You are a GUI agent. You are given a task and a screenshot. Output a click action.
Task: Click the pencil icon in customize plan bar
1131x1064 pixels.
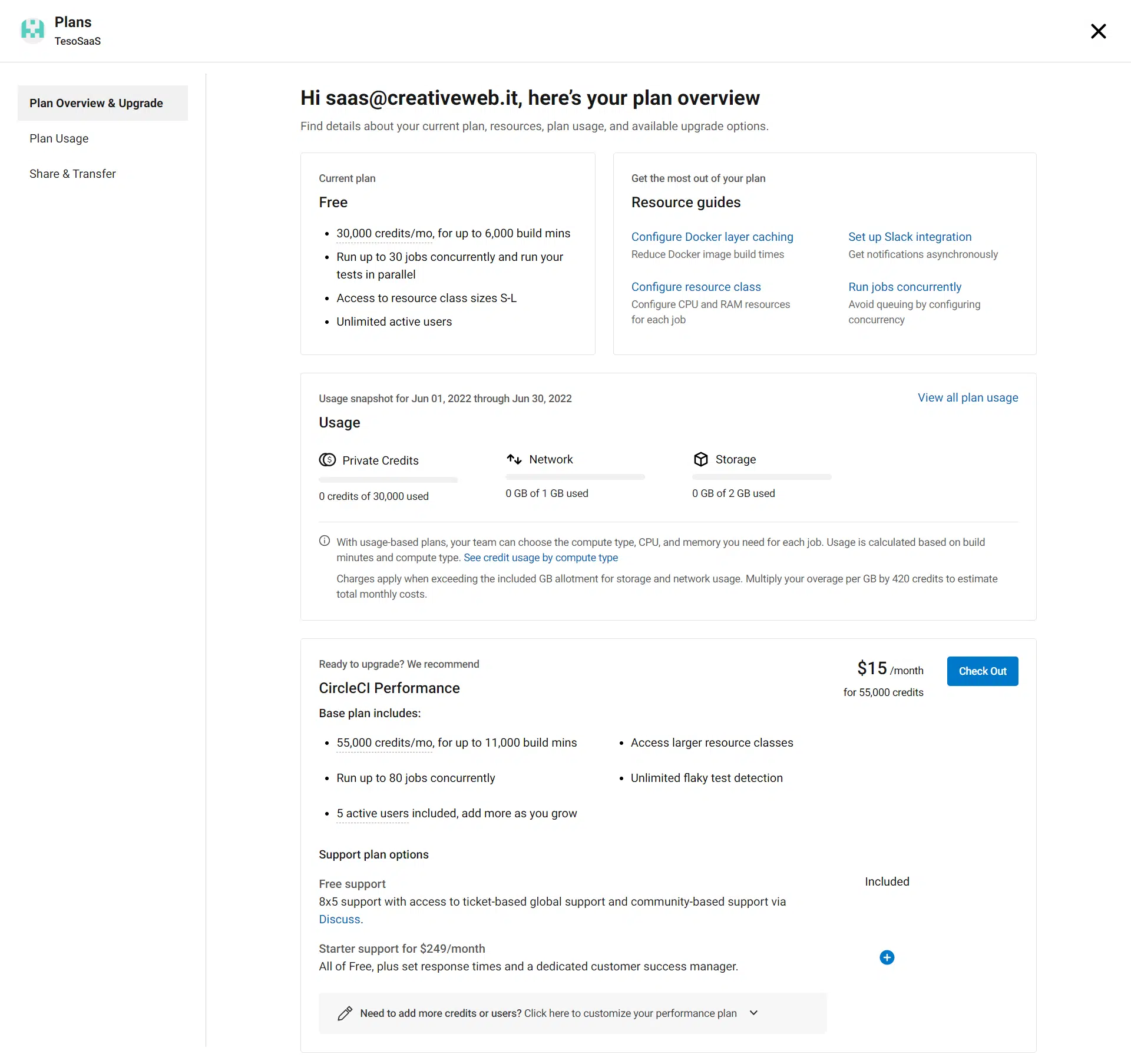pyautogui.click(x=345, y=1013)
